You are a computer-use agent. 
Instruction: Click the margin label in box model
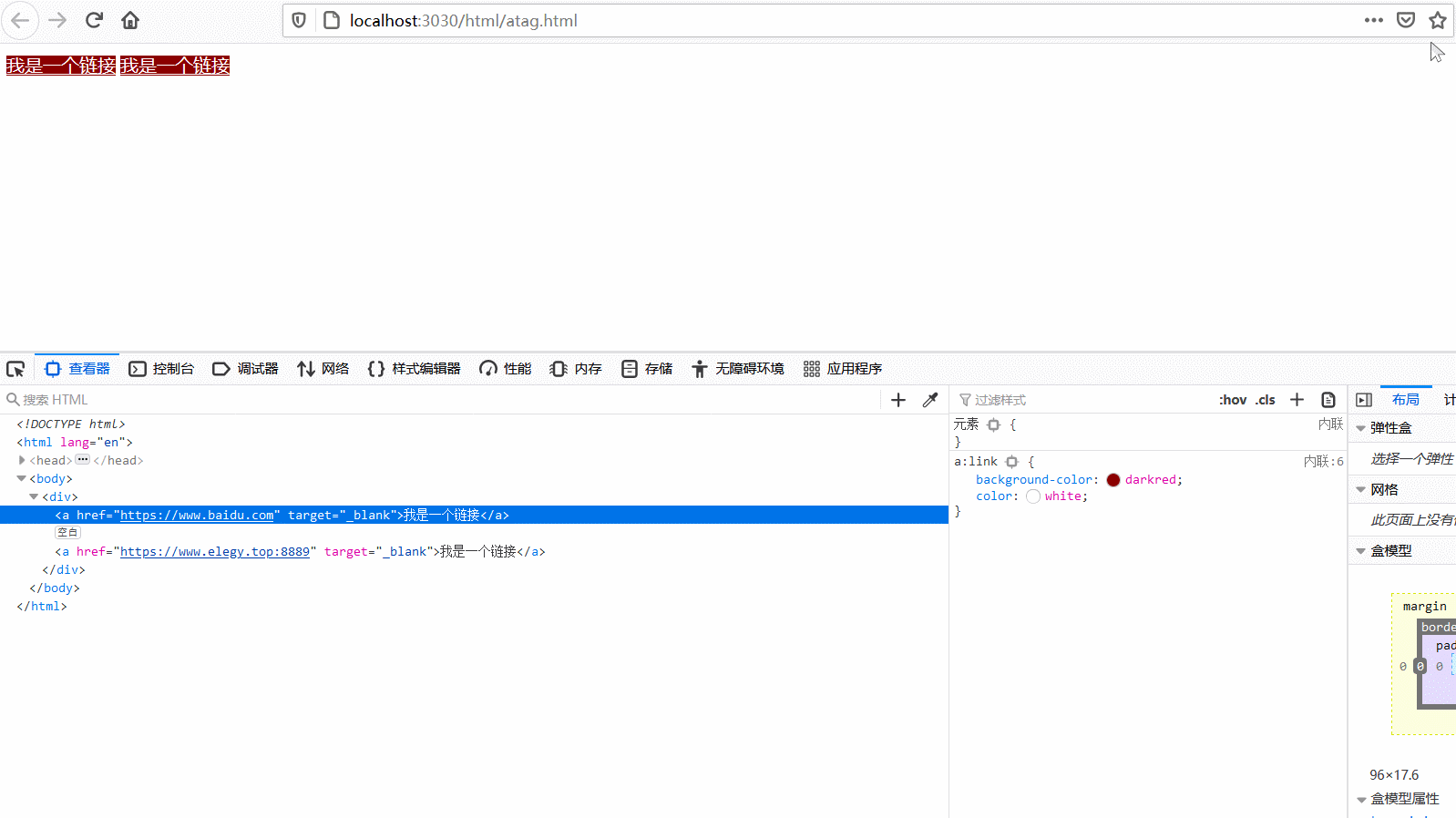[x=1424, y=607]
